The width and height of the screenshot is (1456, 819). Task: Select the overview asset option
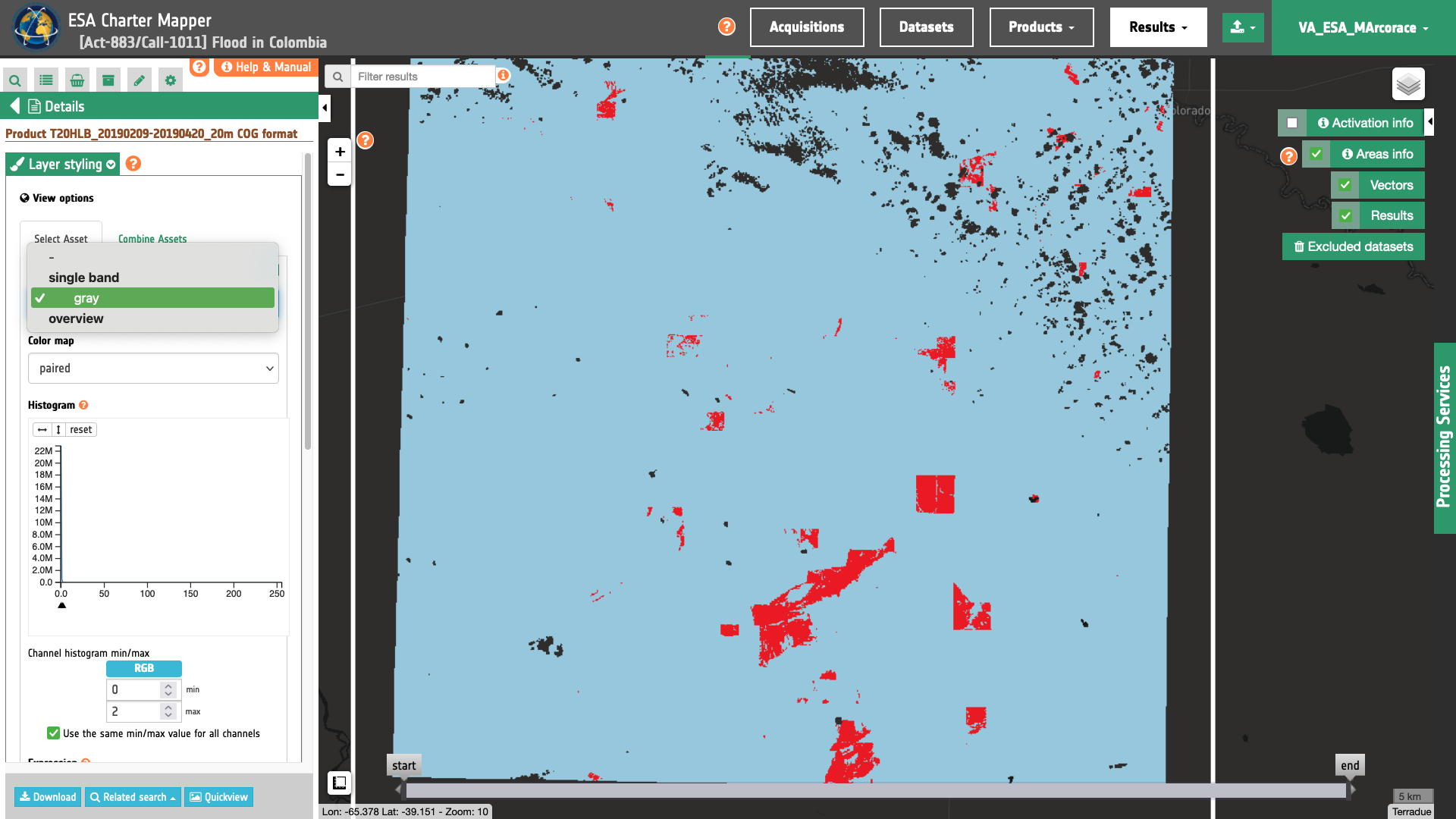click(152, 318)
